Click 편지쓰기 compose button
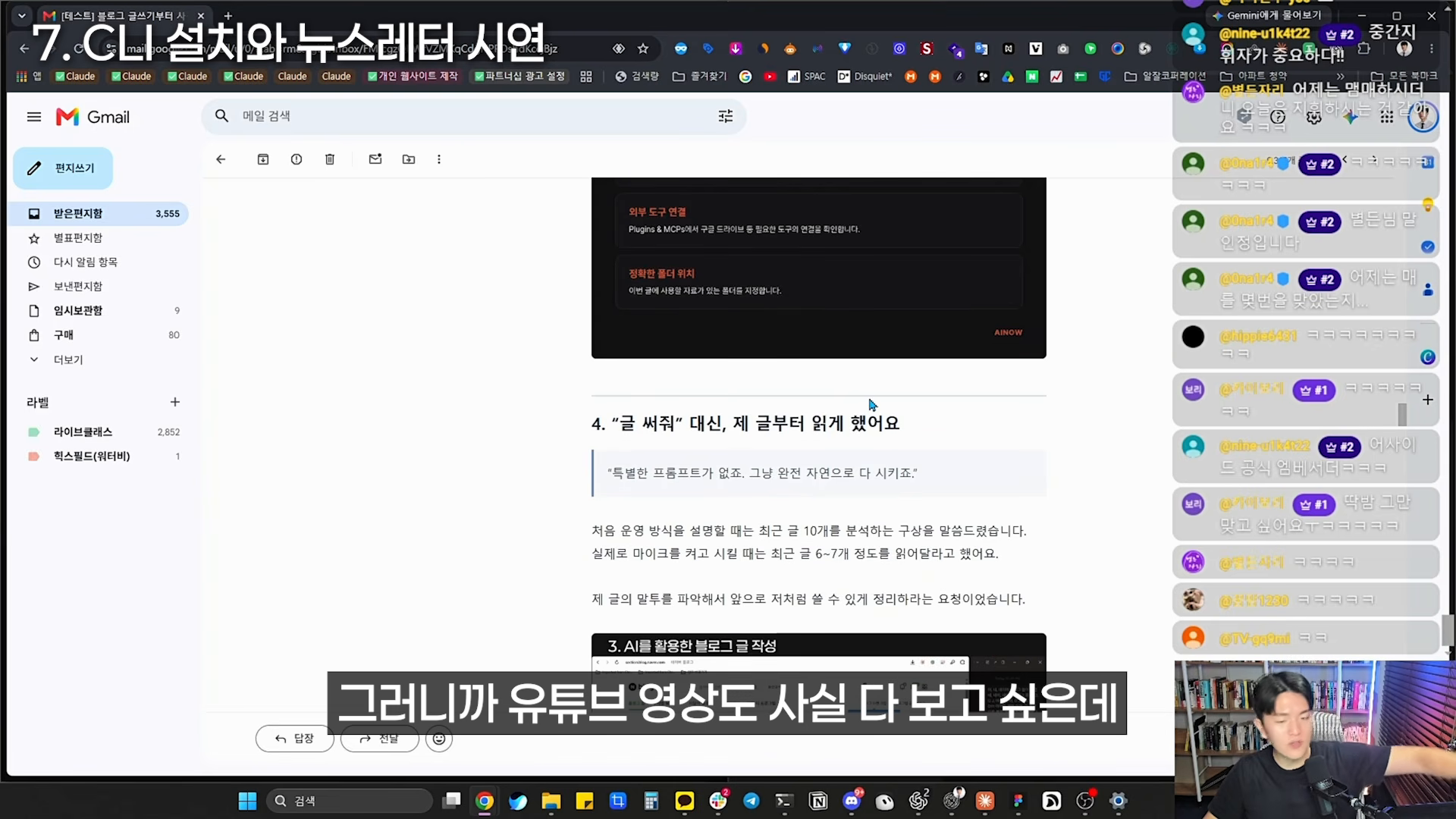 (x=63, y=168)
